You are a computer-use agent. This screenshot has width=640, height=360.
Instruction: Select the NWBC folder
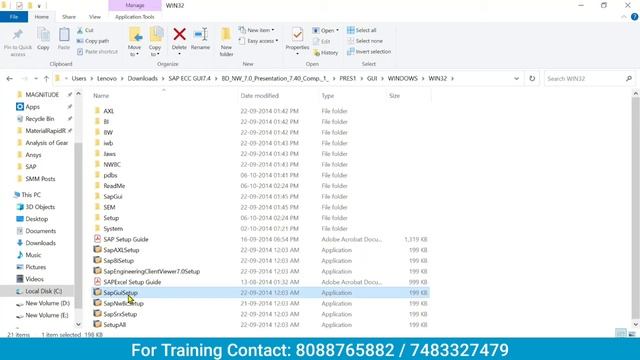112,164
